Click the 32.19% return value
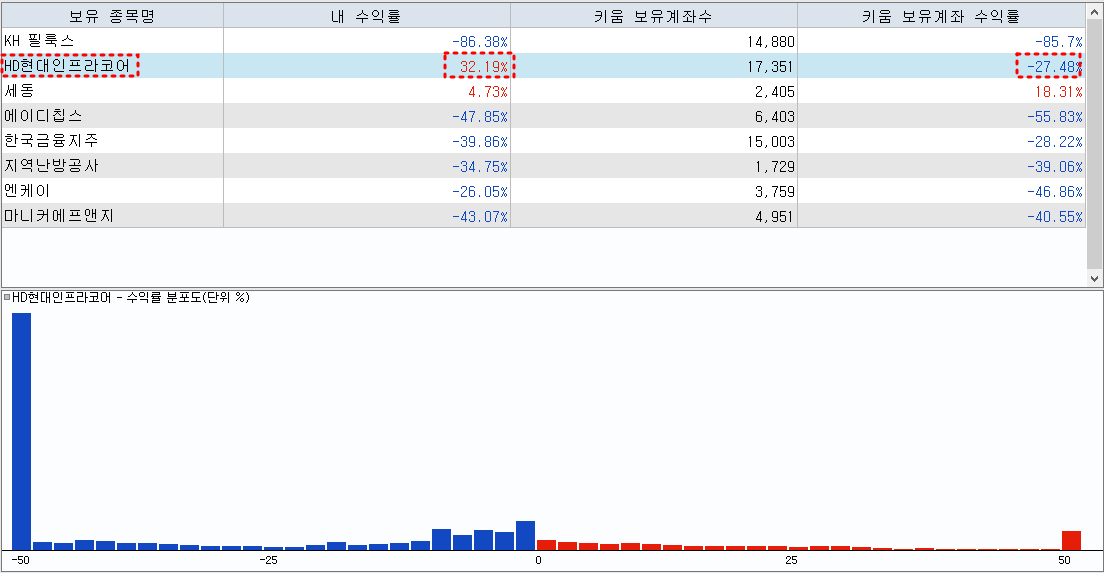The height and width of the screenshot is (573, 1104). (483, 67)
